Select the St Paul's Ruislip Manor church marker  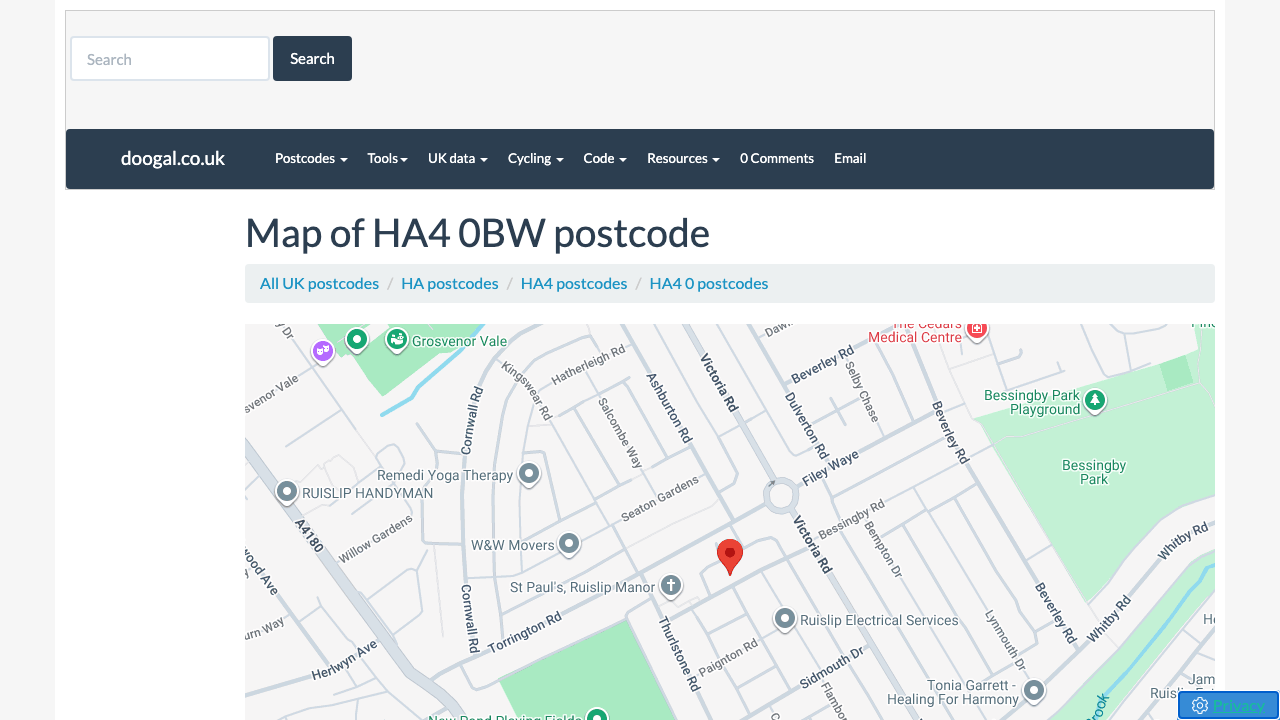click(x=670, y=585)
